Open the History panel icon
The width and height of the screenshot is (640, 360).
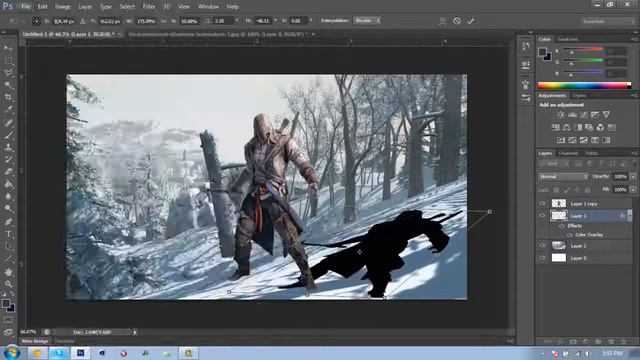pos(526,46)
